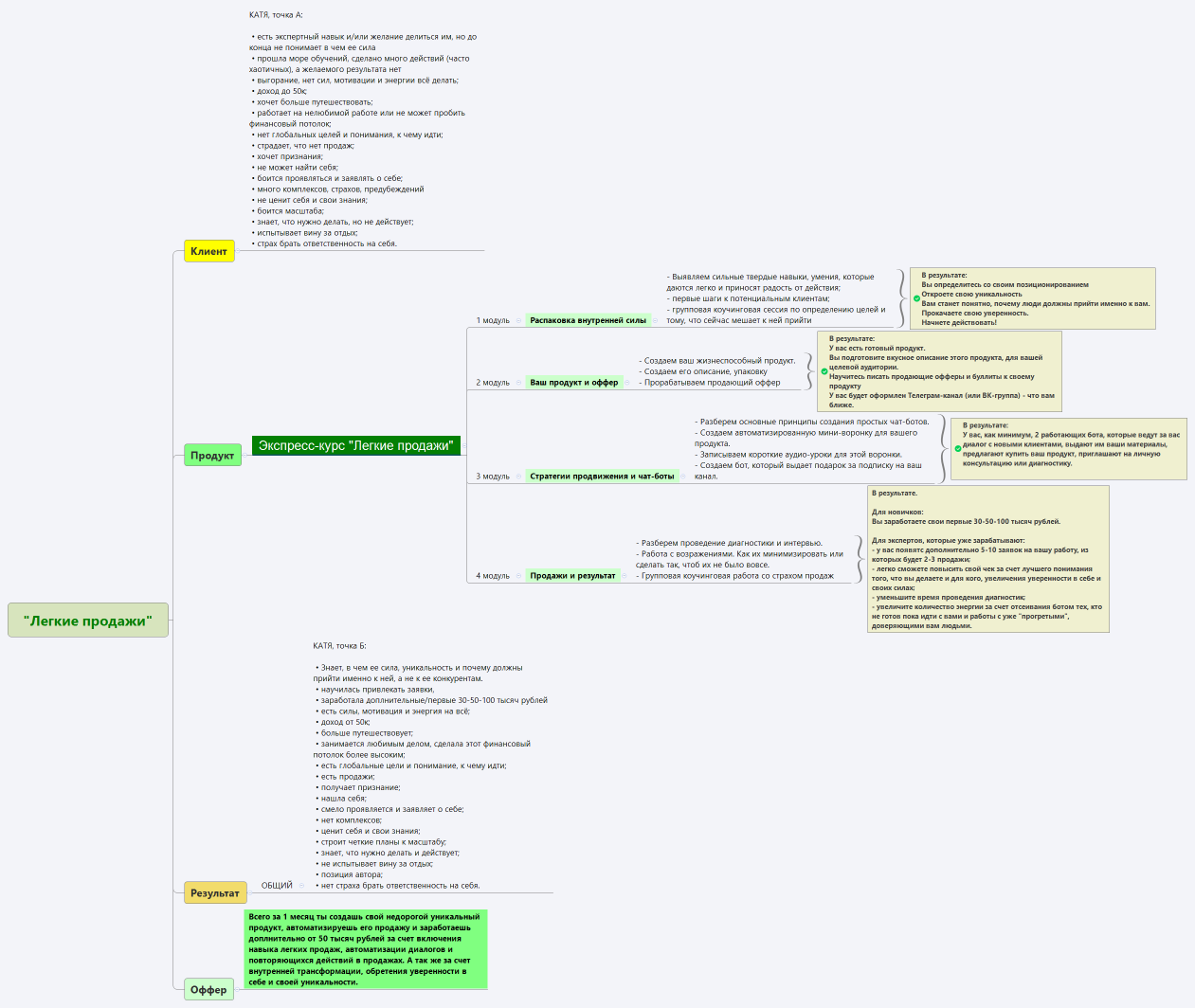Viewport: 1195px width, 1008px height.
Task: Collapse the 'Продажи и результат' topic
Action: pyautogui.click(x=624, y=576)
